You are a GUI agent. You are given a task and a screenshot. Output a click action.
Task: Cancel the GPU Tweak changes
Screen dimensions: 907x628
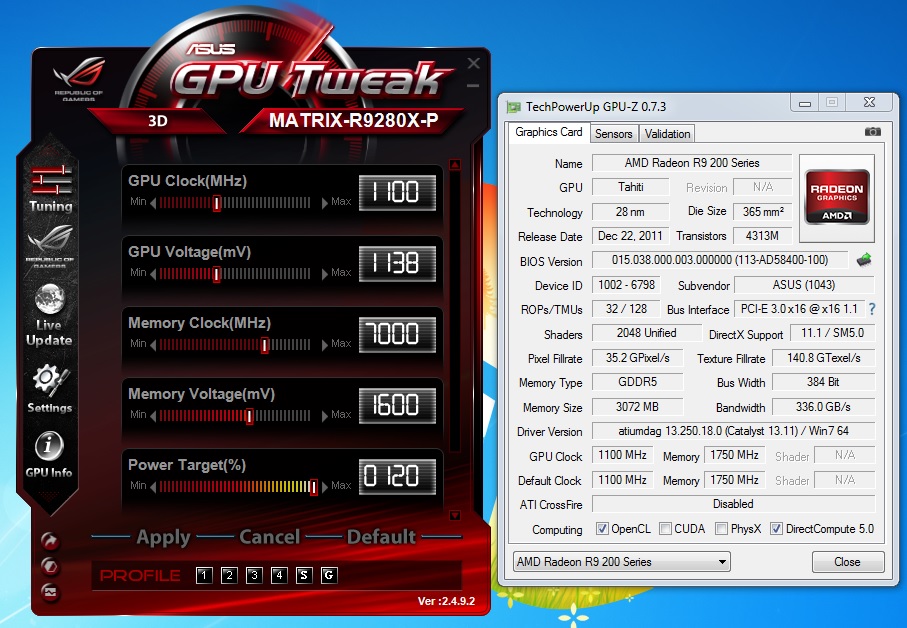(x=270, y=537)
